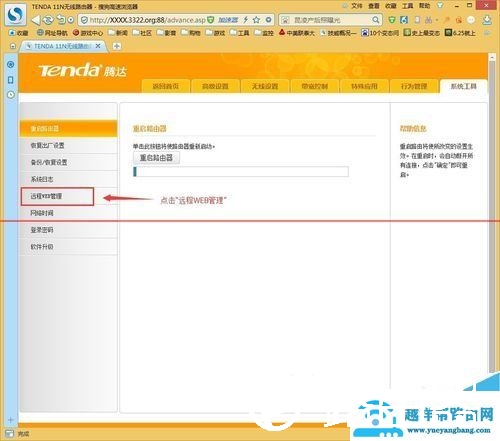The width and height of the screenshot is (500, 441).
Task: Open 社区 bookmark folder
Action: pyautogui.click(x=142, y=33)
